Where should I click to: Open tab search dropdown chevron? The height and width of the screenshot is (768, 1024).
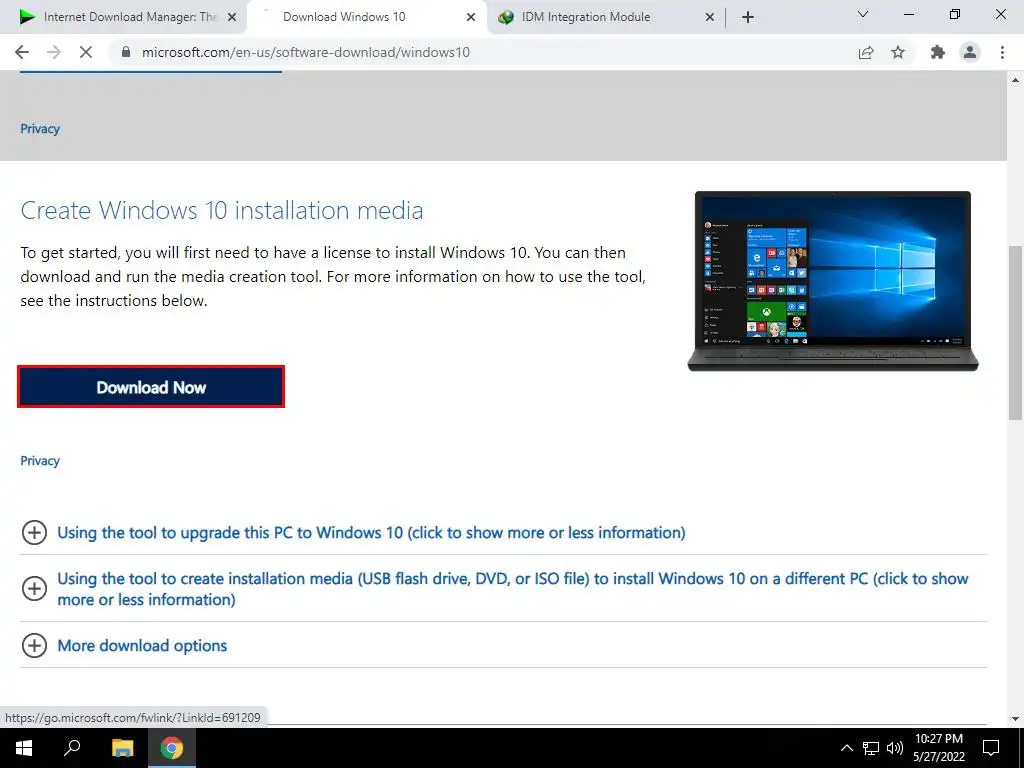[863, 14]
